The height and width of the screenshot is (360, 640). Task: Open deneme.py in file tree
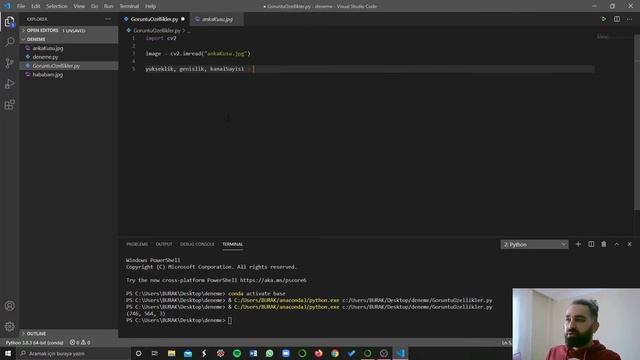[69, 57]
